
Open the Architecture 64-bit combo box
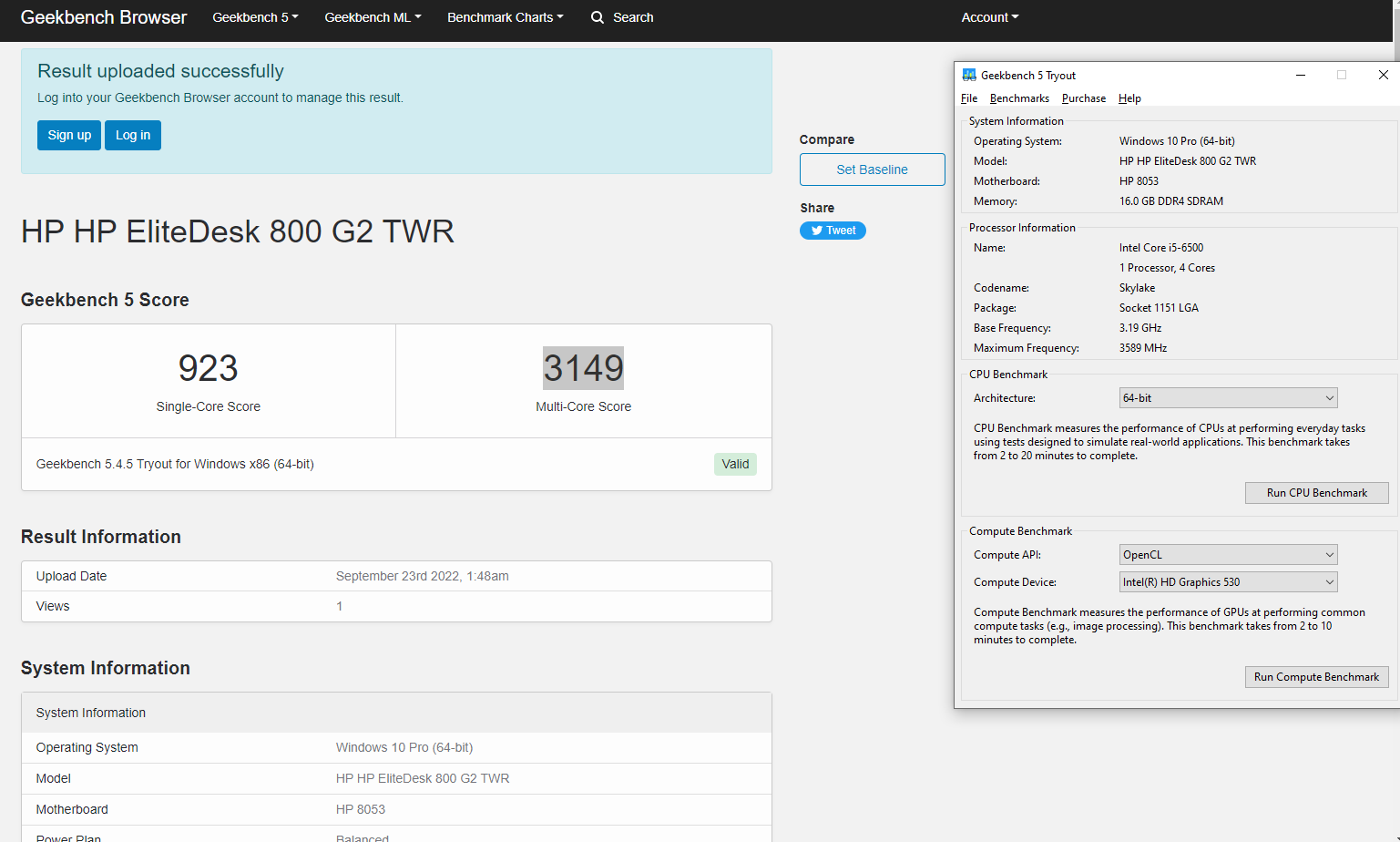point(1228,398)
